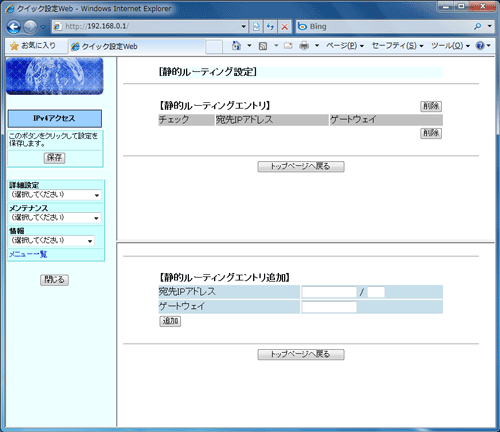500x432 pixels.
Task: Click the Help question mark icon
Action: pyautogui.click(x=480, y=46)
